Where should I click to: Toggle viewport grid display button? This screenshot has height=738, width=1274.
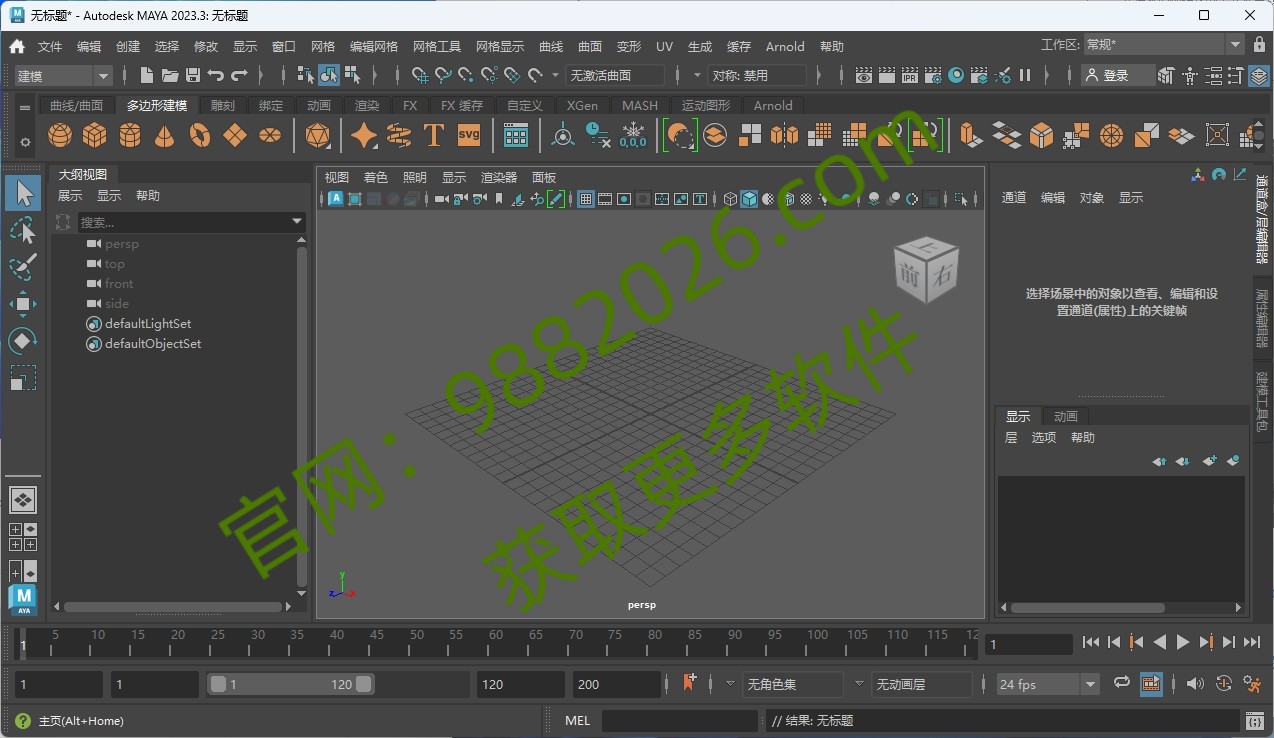click(586, 199)
